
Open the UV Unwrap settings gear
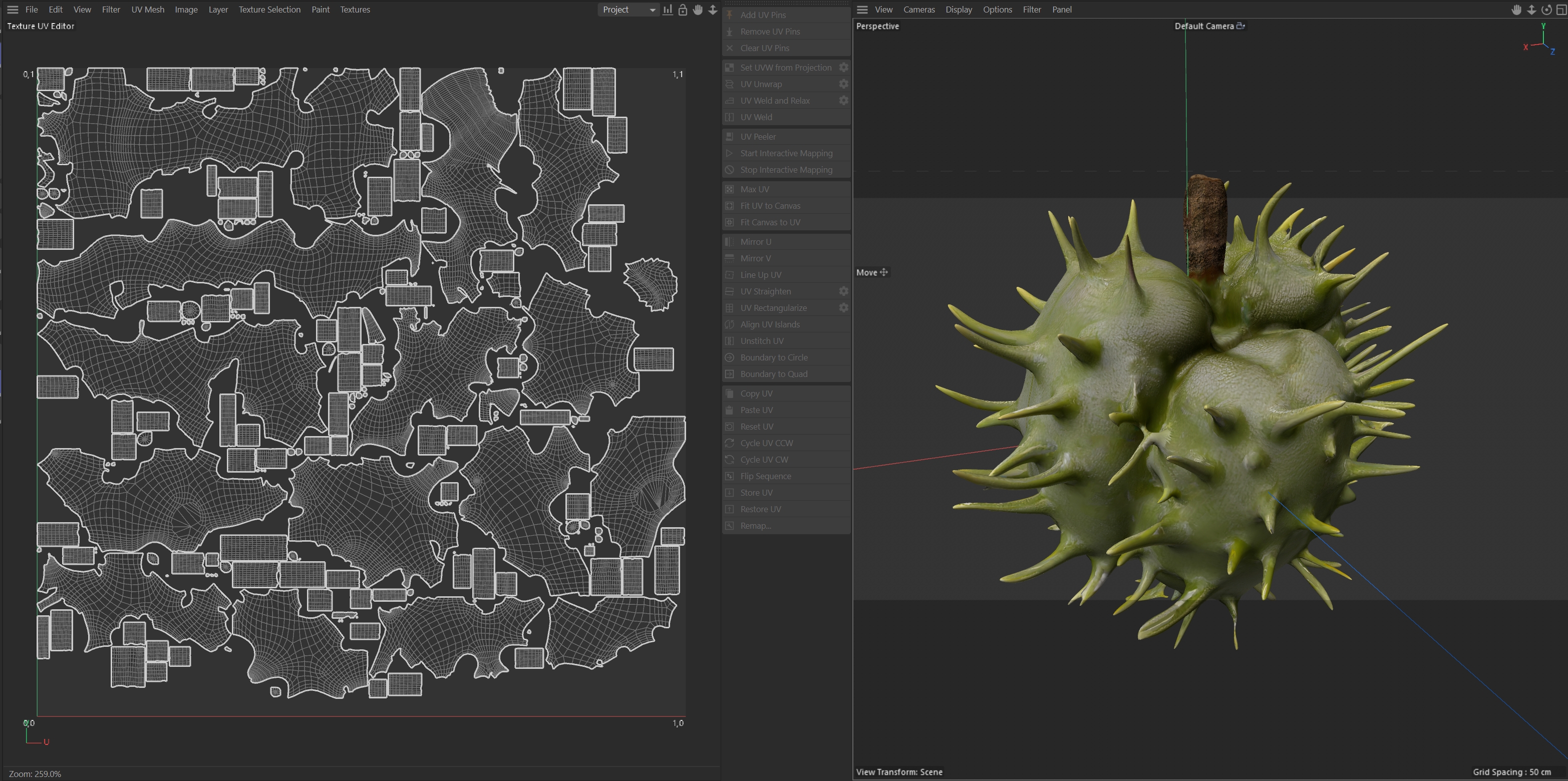(844, 84)
